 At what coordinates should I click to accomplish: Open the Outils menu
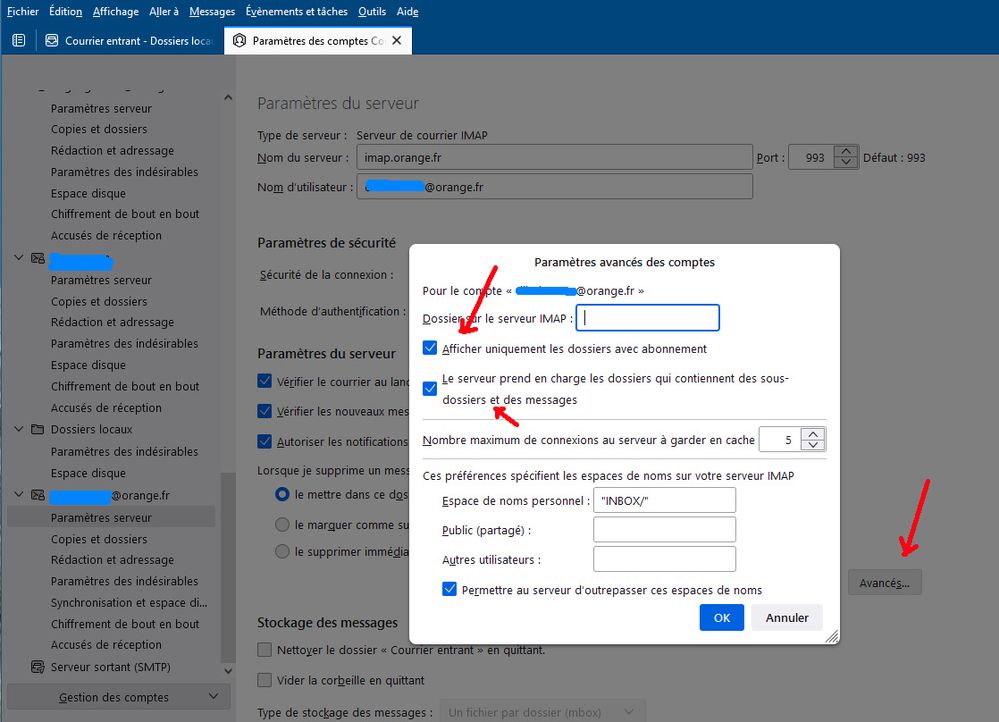pos(371,12)
